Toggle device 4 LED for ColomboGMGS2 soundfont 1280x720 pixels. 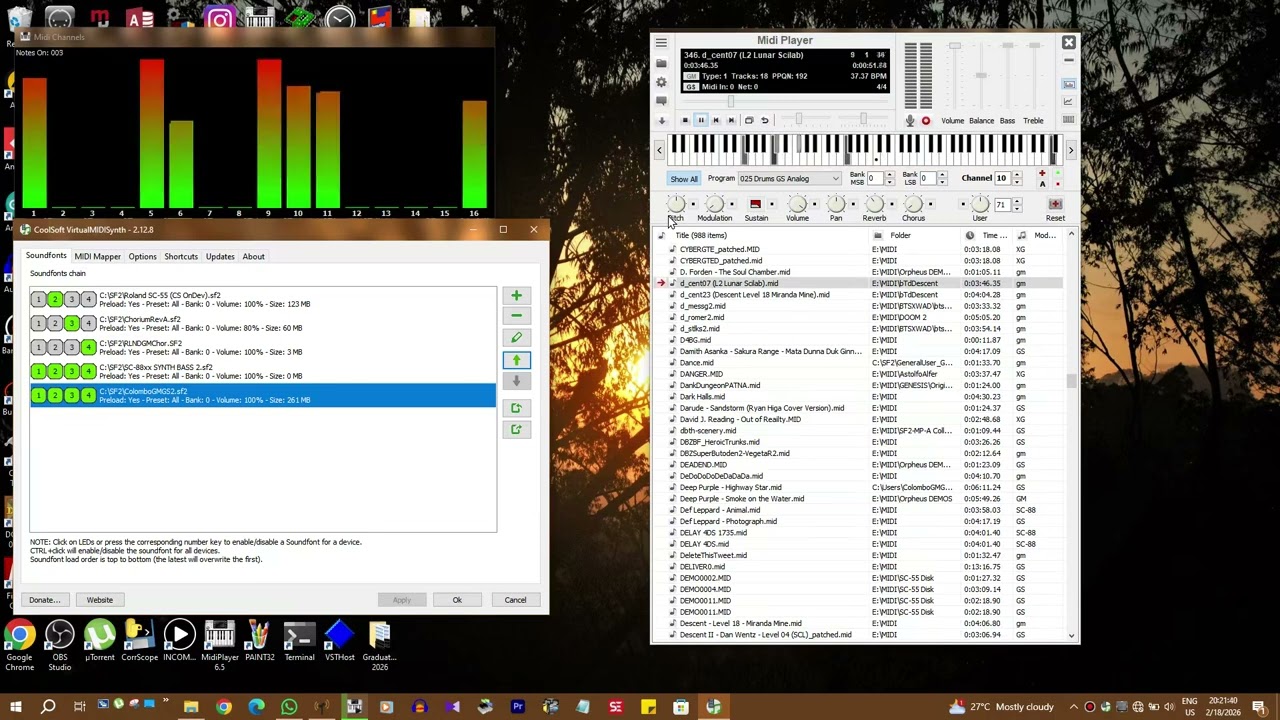pos(88,395)
